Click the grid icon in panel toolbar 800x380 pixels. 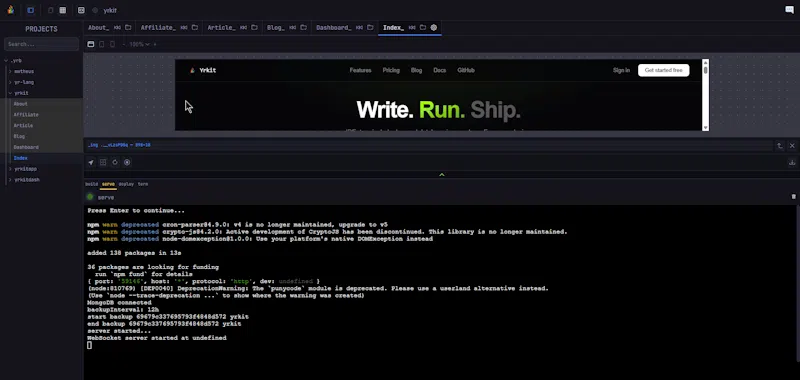103,162
